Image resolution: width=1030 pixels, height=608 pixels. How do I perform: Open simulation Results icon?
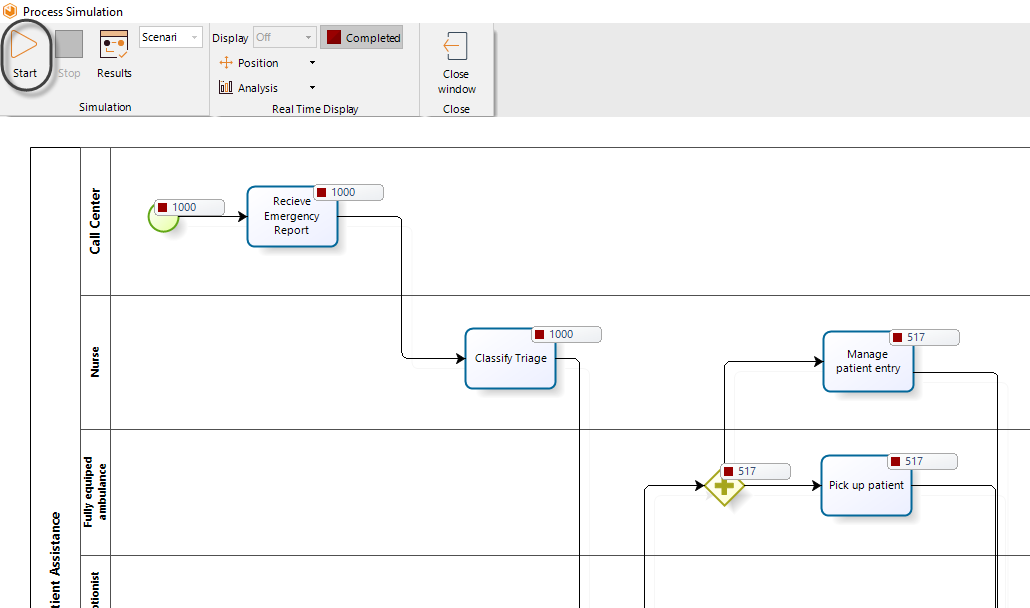point(114,45)
